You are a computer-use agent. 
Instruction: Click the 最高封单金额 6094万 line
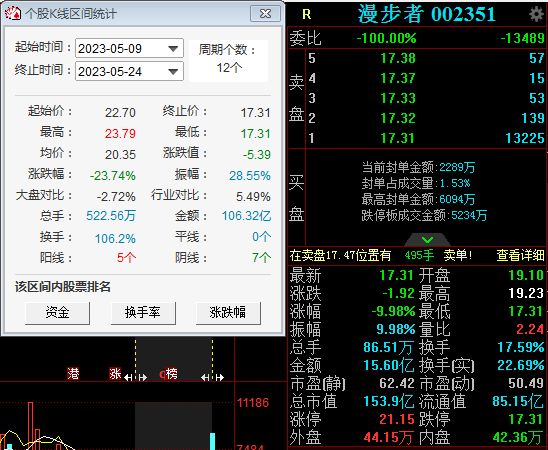click(x=418, y=199)
